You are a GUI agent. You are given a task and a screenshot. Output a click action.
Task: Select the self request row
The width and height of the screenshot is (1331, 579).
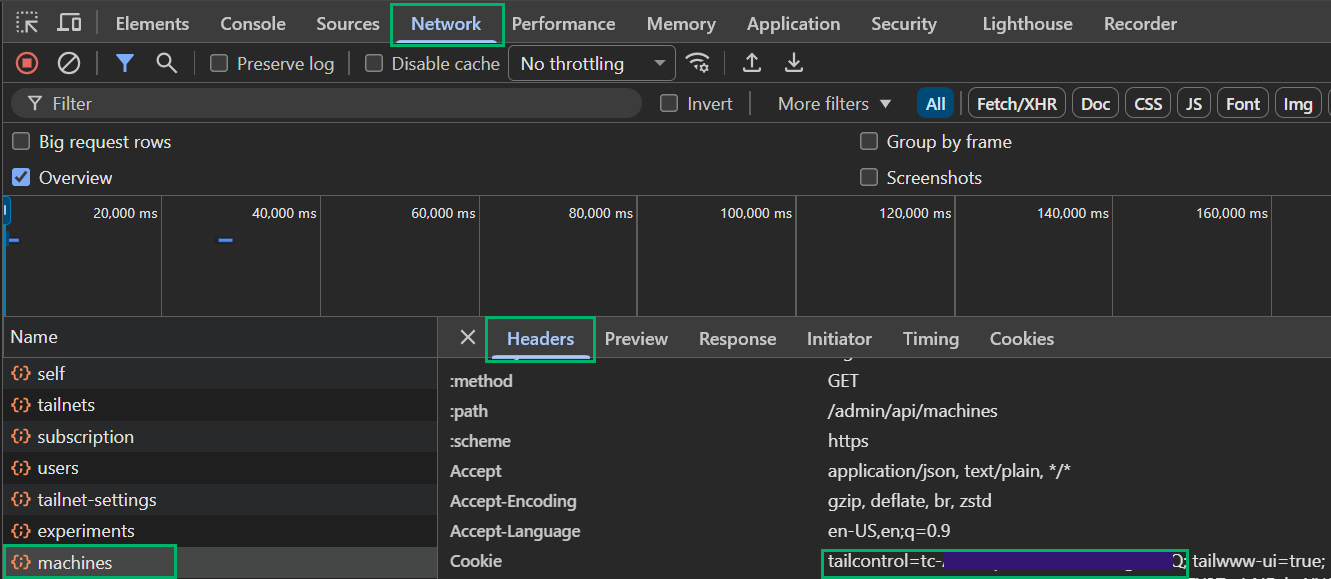click(x=219, y=373)
